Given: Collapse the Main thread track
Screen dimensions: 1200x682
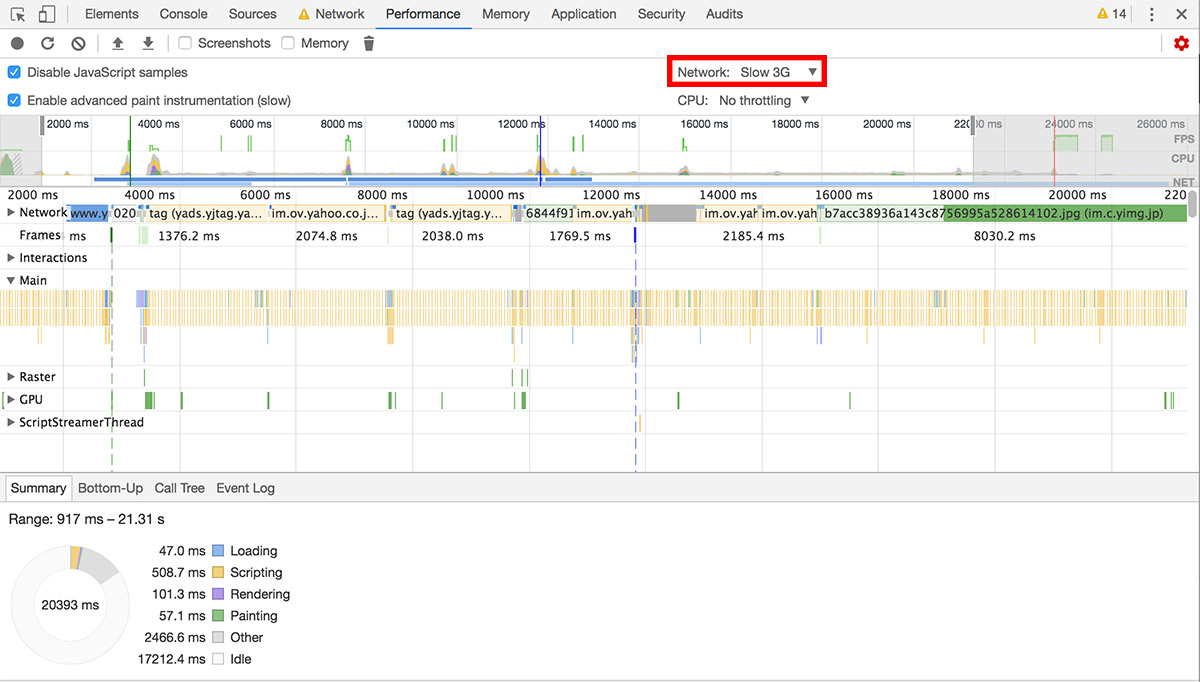Looking at the screenshot, I should coord(11,281).
